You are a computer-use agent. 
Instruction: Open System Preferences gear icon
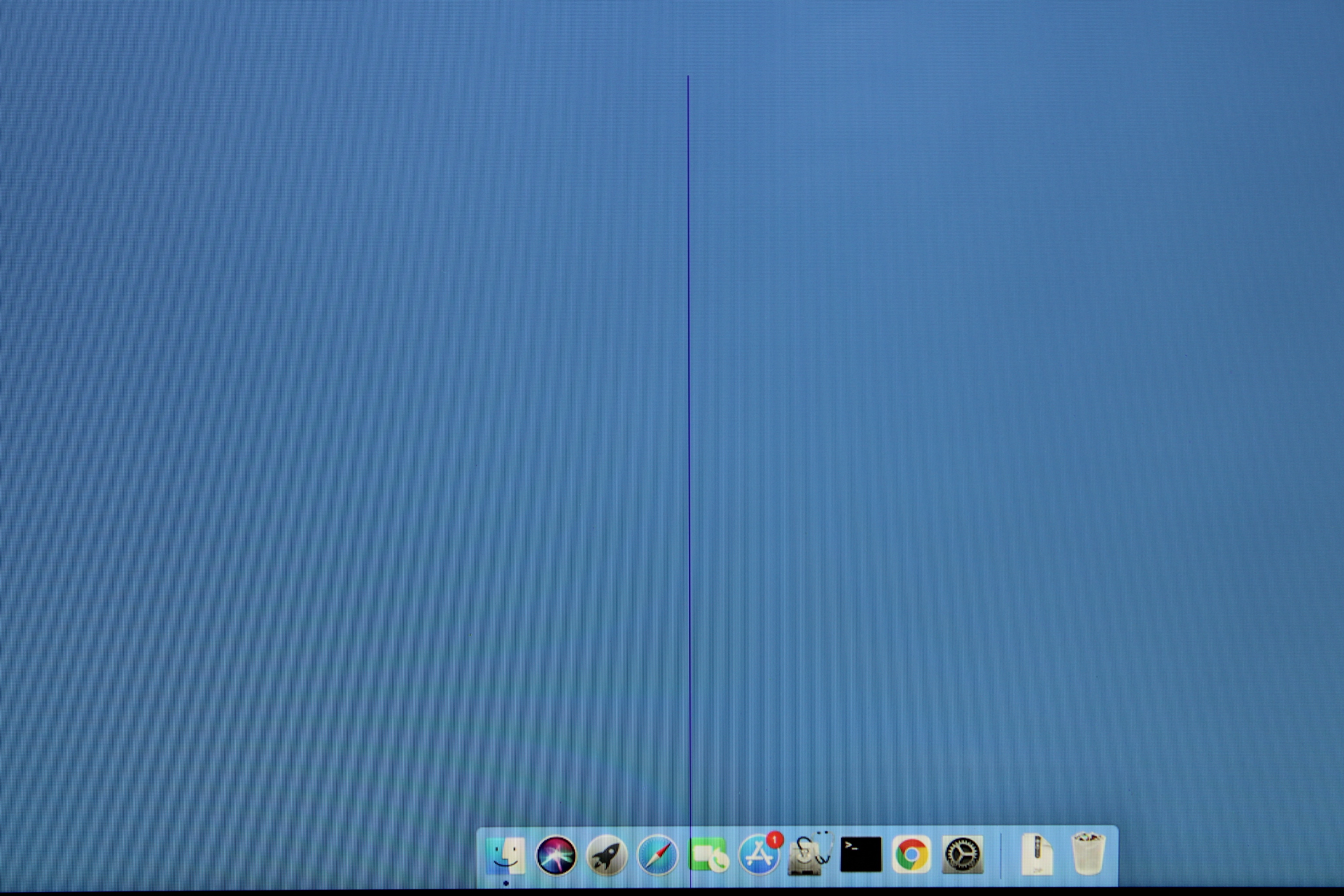pos(963,855)
